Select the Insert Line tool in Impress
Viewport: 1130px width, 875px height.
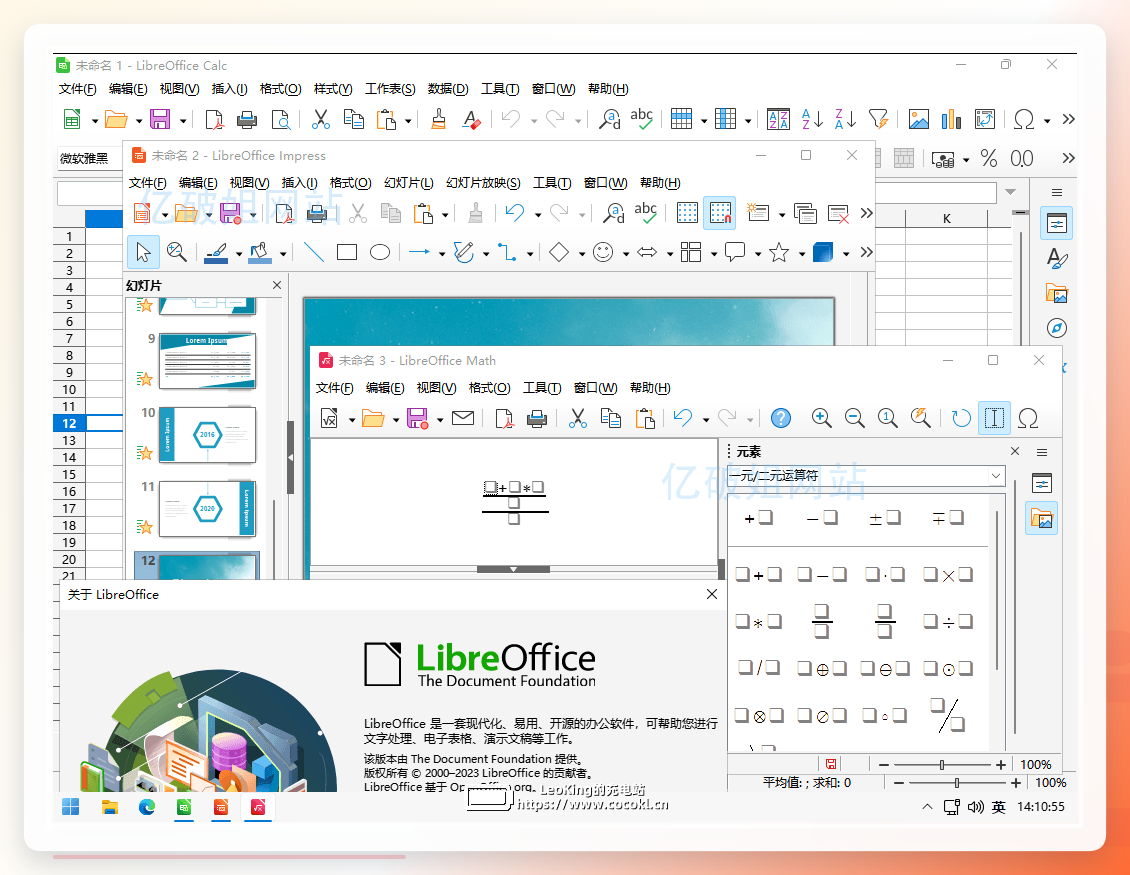[x=313, y=252]
